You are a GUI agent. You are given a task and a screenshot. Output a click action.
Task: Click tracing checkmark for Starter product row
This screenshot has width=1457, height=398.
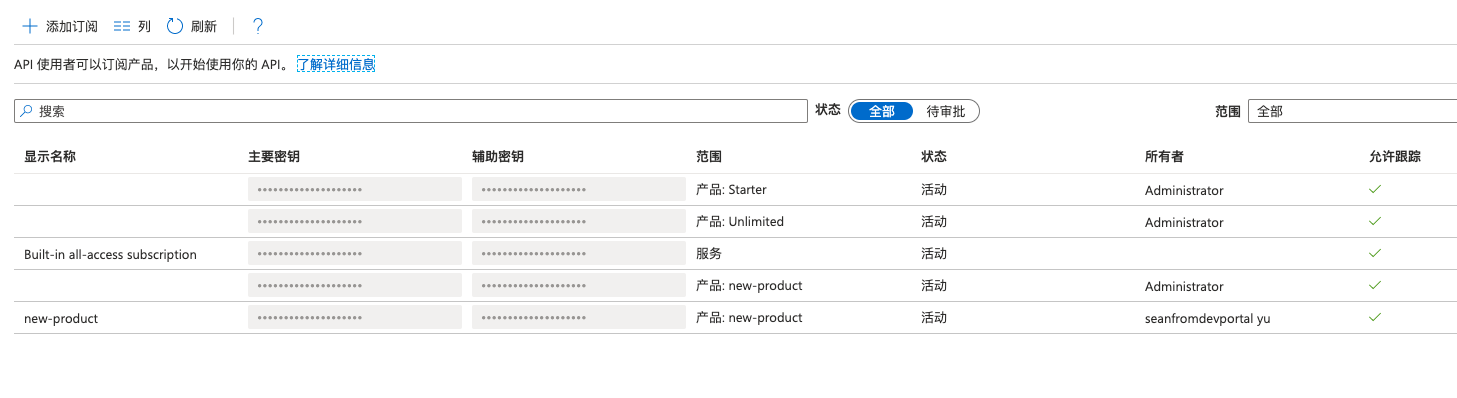click(1374, 189)
